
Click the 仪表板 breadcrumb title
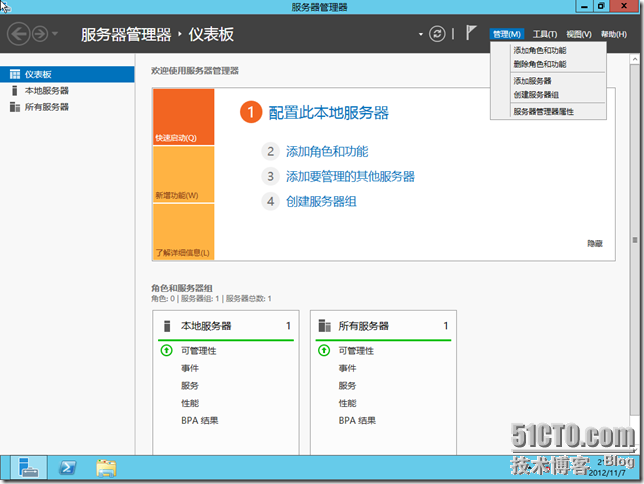pos(211,34)
